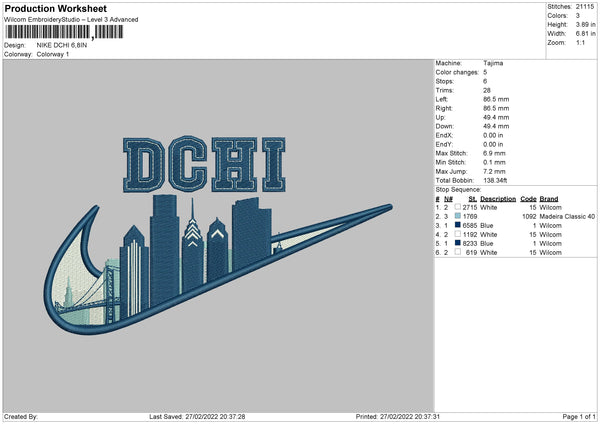Click the Width value 6.81 in

585,34
